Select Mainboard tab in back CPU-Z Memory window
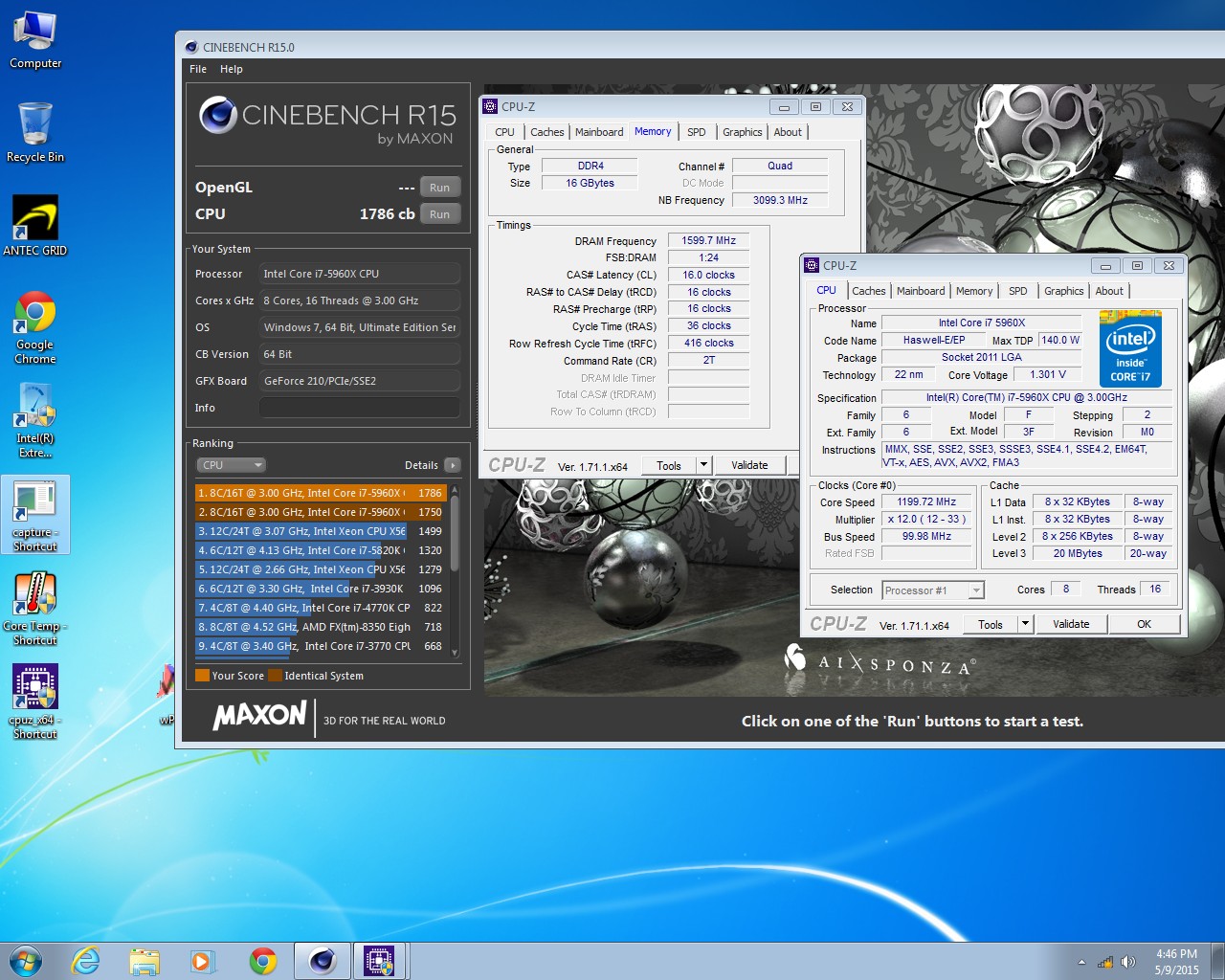Viewport: 1225px width, 980px height. [599, 132]
